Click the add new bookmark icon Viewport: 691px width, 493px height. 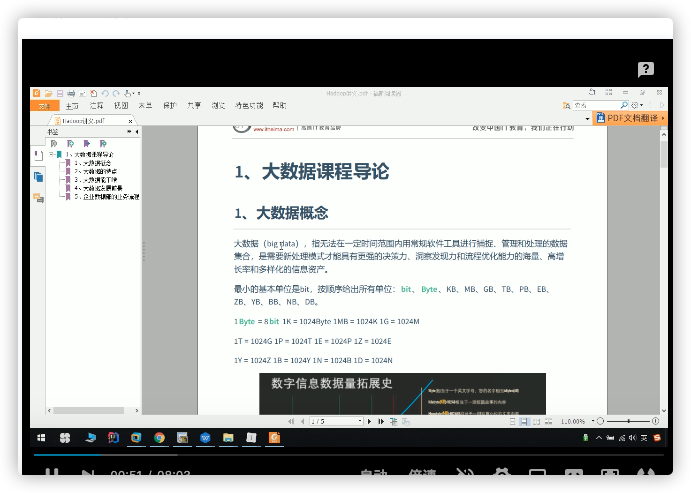[71, 144]
